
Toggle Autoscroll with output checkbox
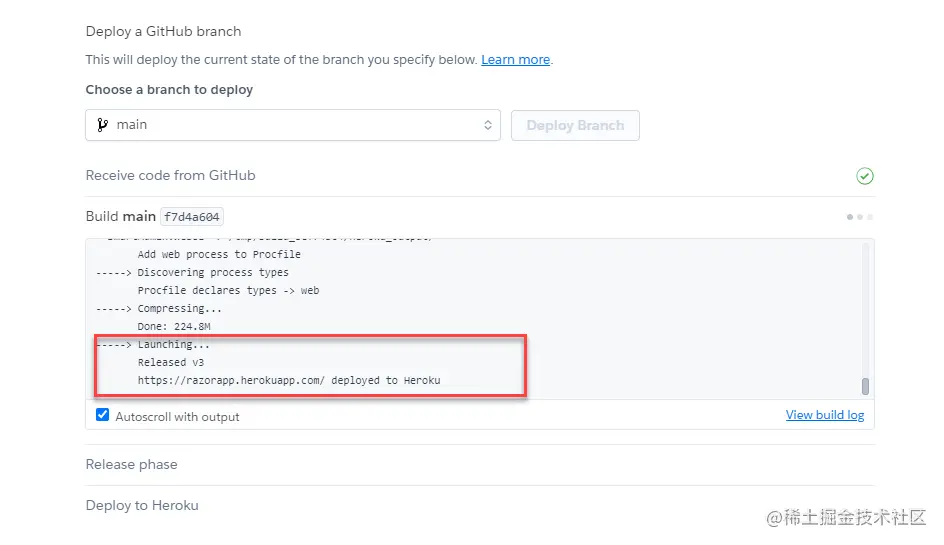click(x=103, y=415)
